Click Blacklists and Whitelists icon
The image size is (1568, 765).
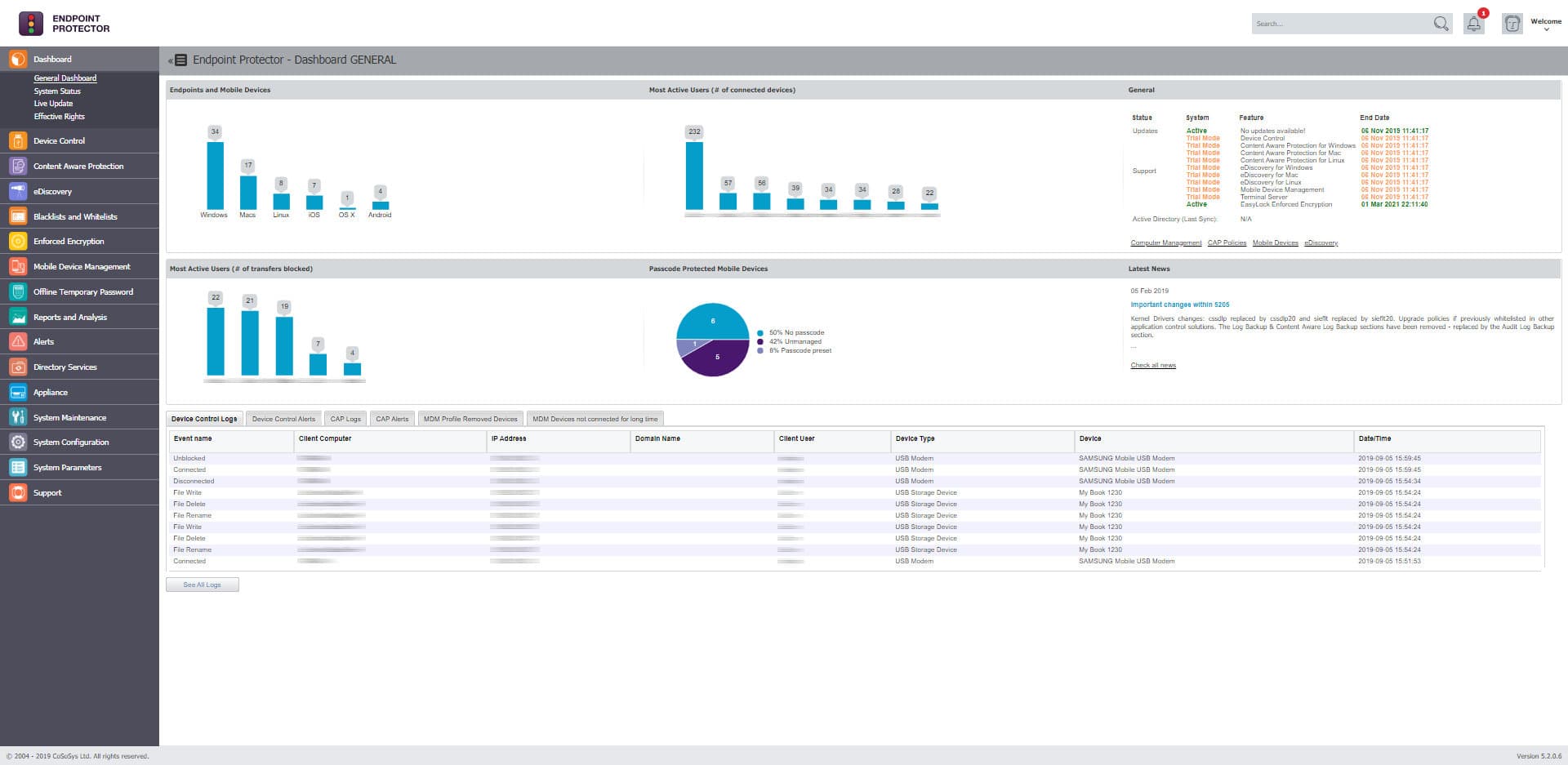(x=18, y=216)
